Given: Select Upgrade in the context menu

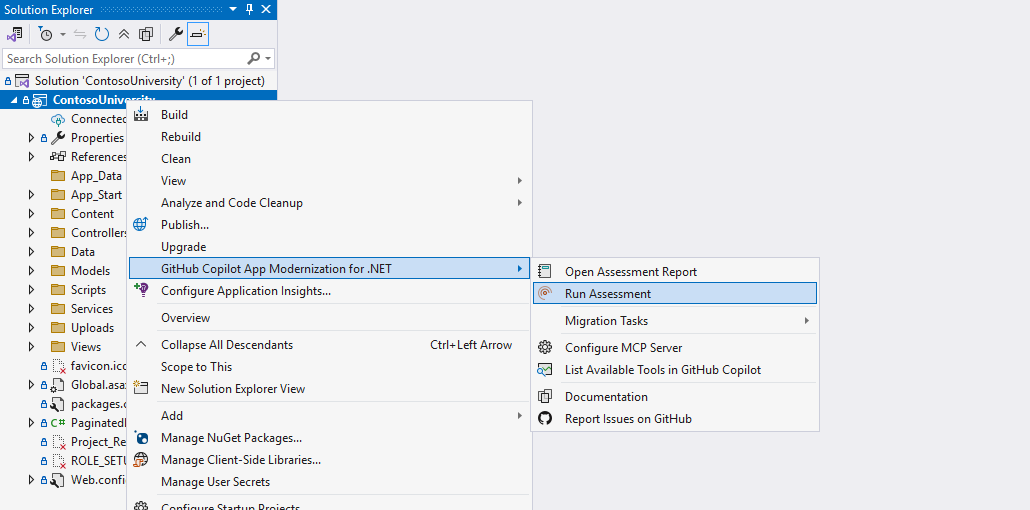Looking at the screenshot, I should coord(328,247).
